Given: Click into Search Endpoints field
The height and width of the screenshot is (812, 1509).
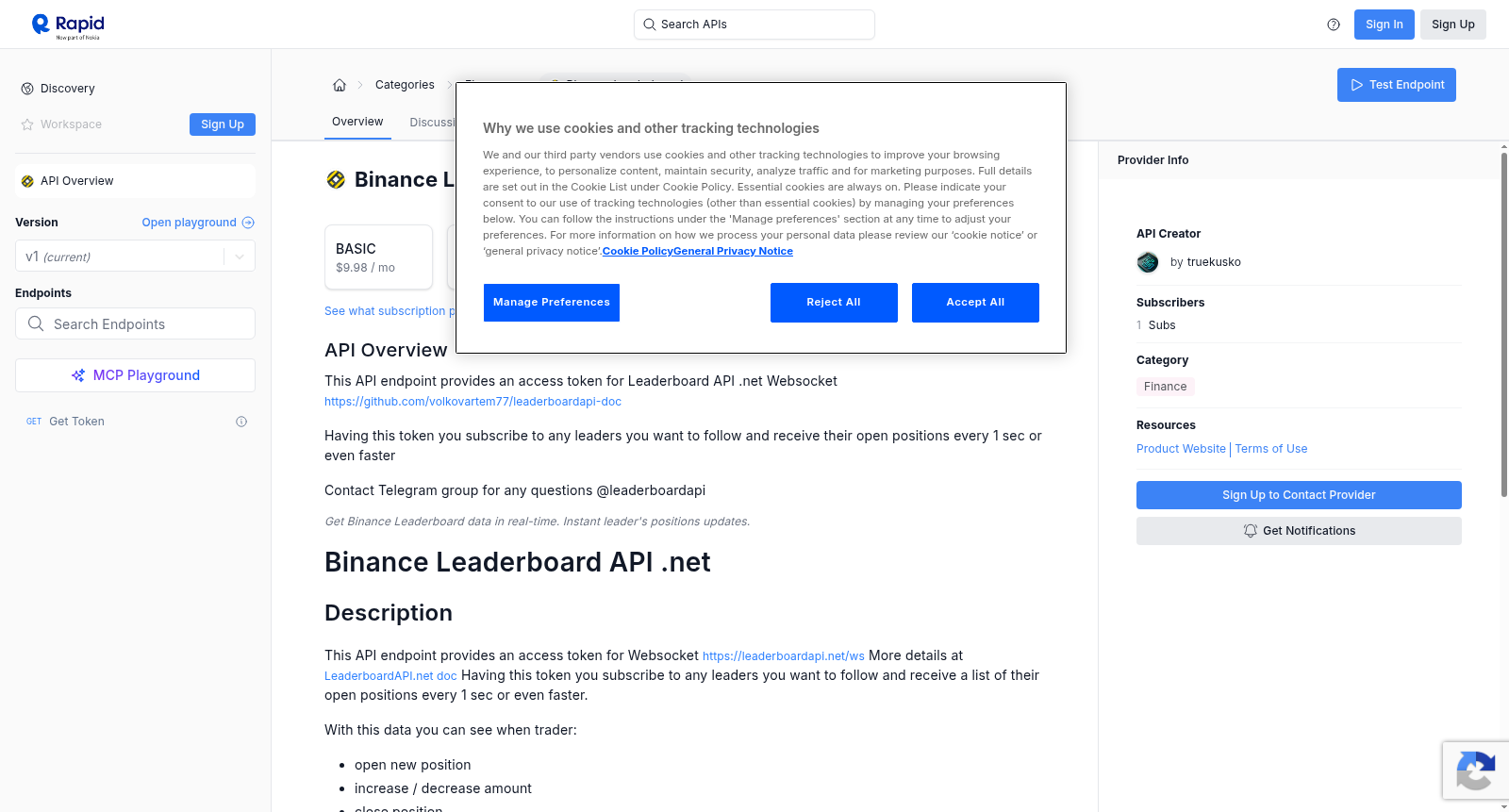Looking at the screenshot, I should [x=135, y=323].
